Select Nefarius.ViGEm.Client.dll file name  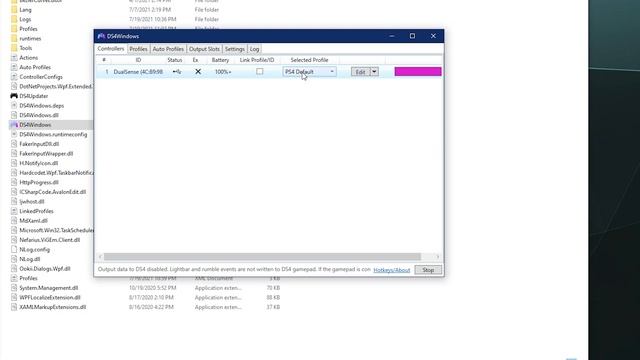50,240
